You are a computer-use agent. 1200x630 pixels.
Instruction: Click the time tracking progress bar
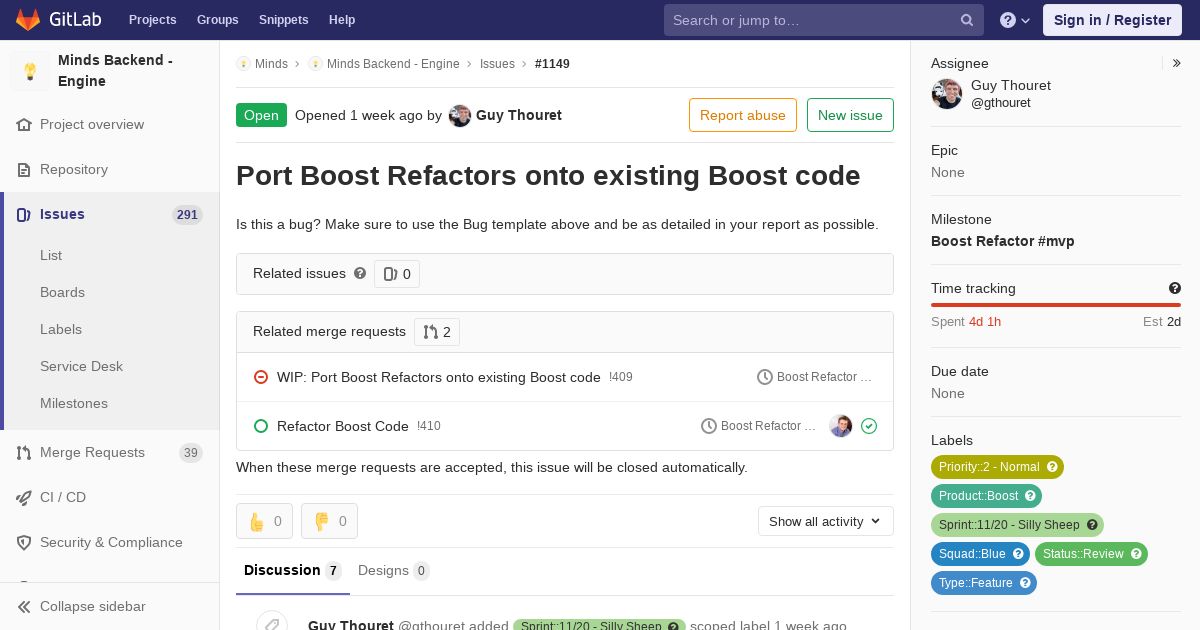(1056, 305)
